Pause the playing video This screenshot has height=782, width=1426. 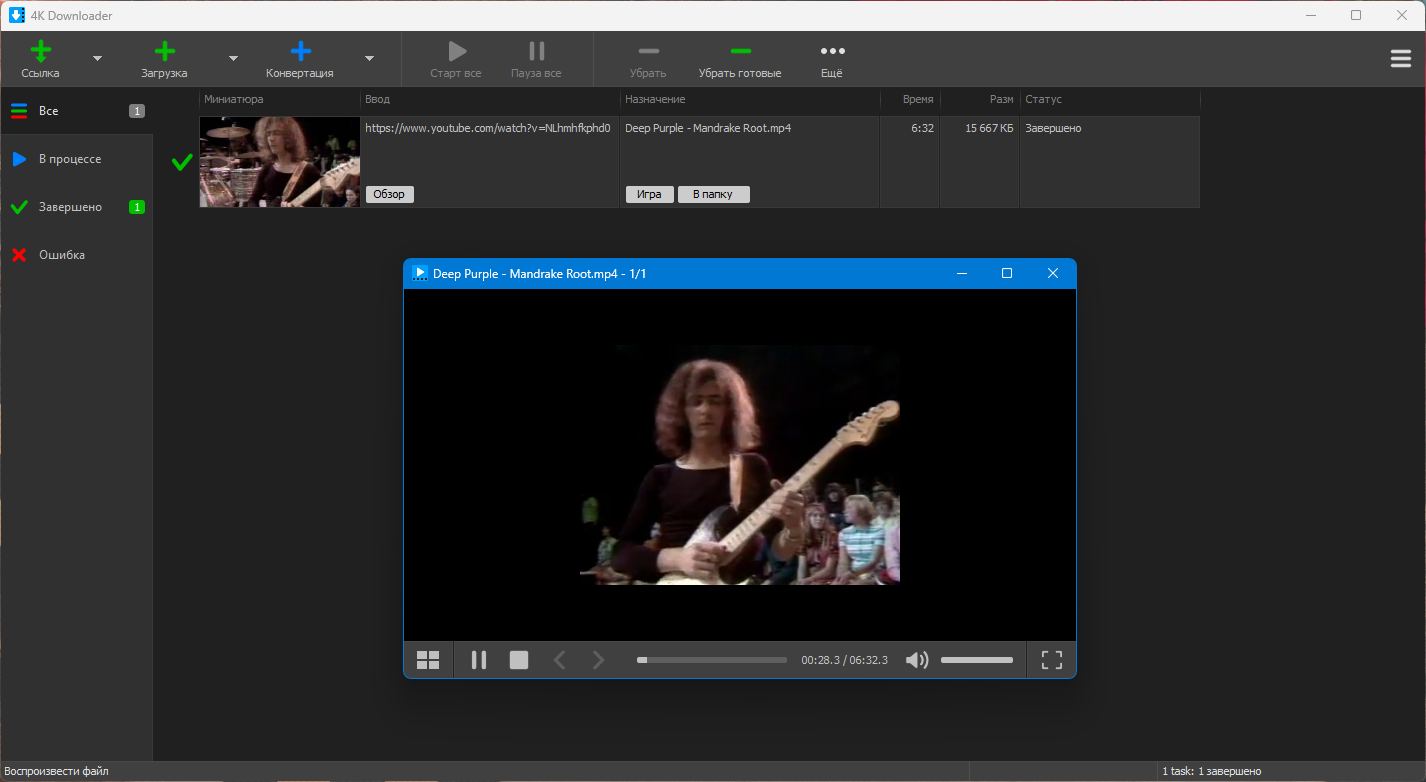tap(479, 660)
